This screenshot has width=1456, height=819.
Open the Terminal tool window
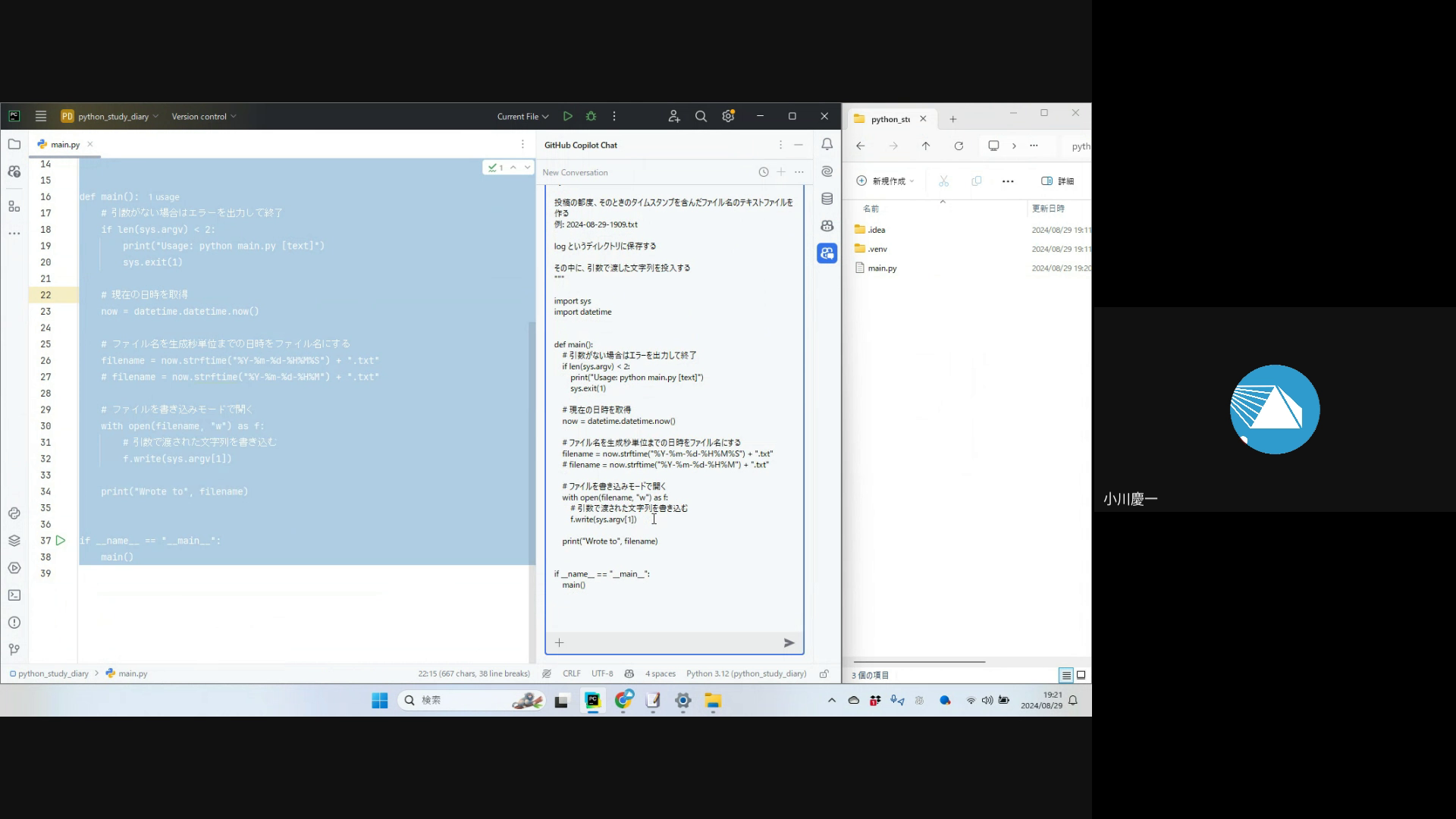coord(14,595)
